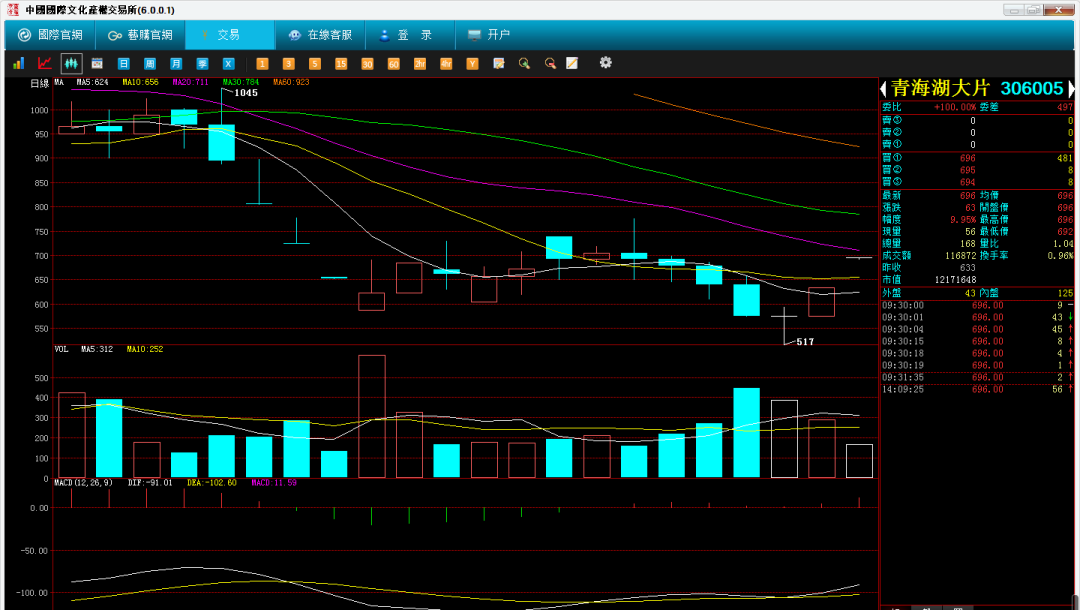Click the blue X period icon
Image resolution: width=1080 pixels, height=610 pixels.
(228, 63)
